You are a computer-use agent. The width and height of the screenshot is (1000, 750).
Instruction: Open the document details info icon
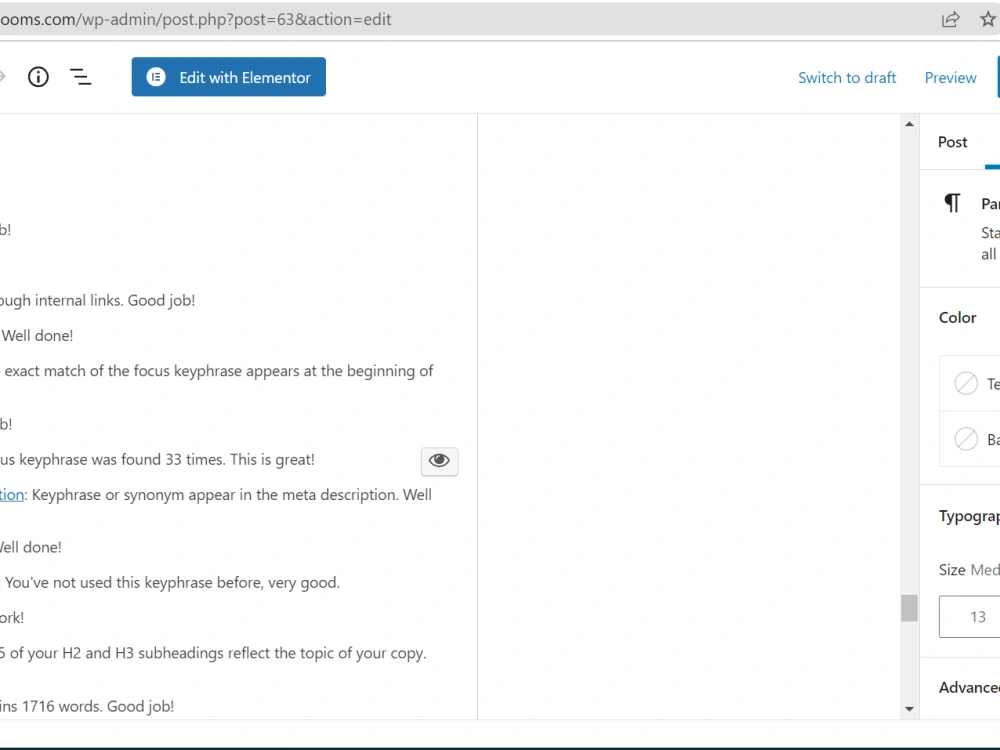38,77
